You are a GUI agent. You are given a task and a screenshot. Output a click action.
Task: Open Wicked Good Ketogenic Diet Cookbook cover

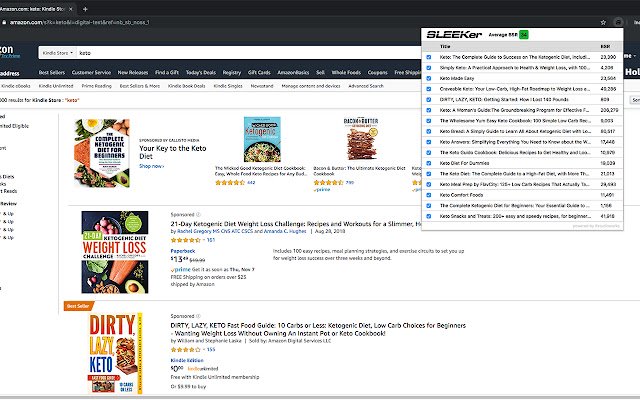coord(262,140)
